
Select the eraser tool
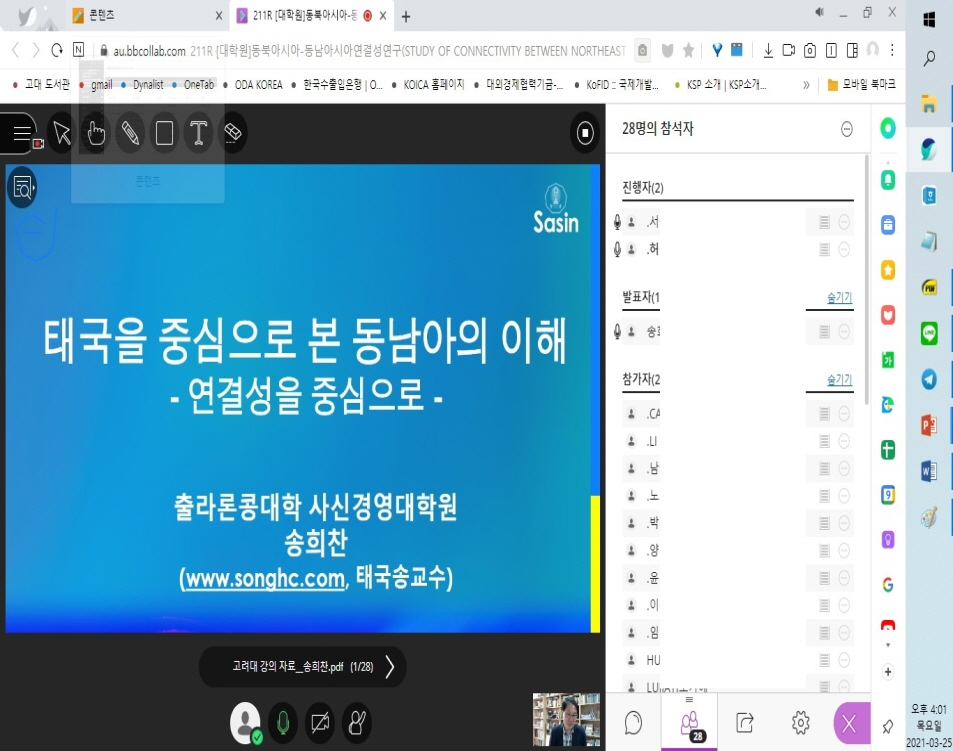pos(232,133)
